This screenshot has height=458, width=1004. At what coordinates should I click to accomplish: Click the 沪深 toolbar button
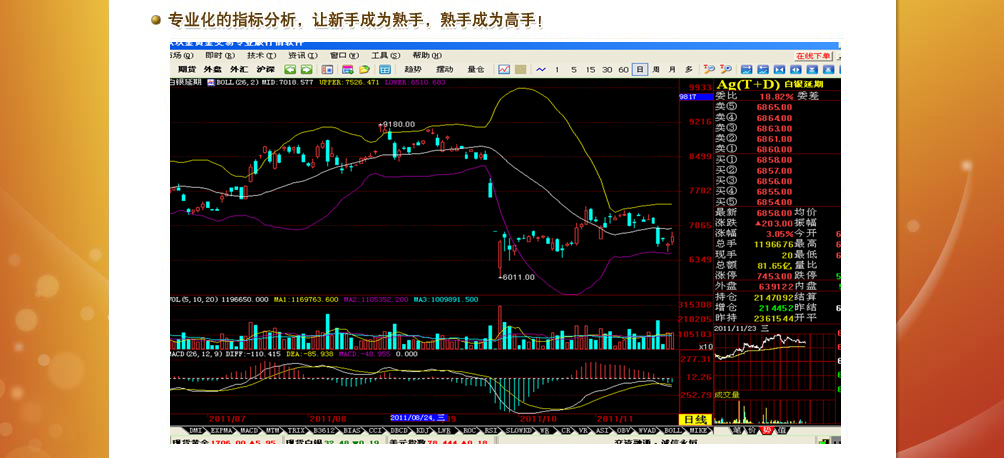click(265, 69)
